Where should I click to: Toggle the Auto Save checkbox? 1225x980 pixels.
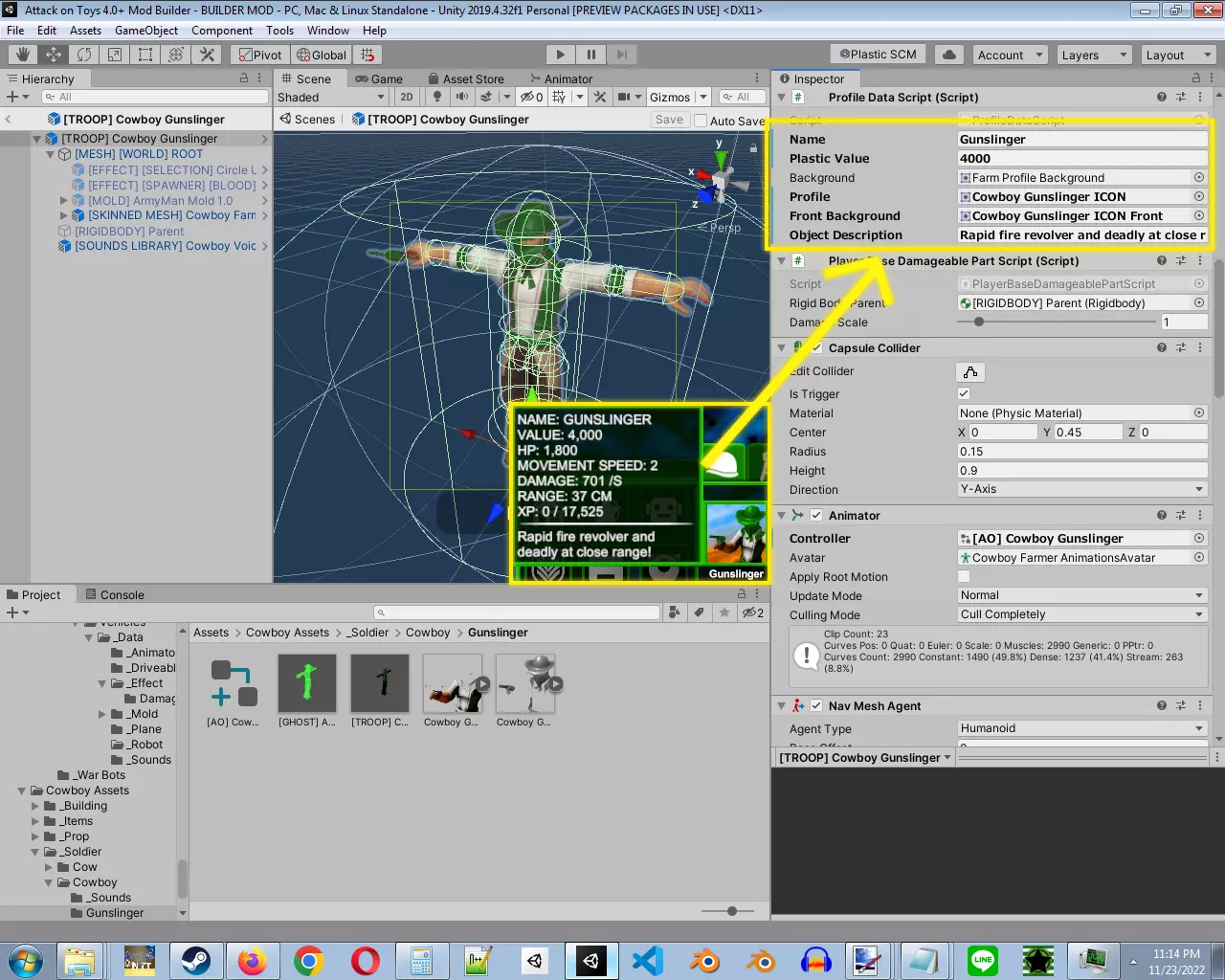(701, 121)
